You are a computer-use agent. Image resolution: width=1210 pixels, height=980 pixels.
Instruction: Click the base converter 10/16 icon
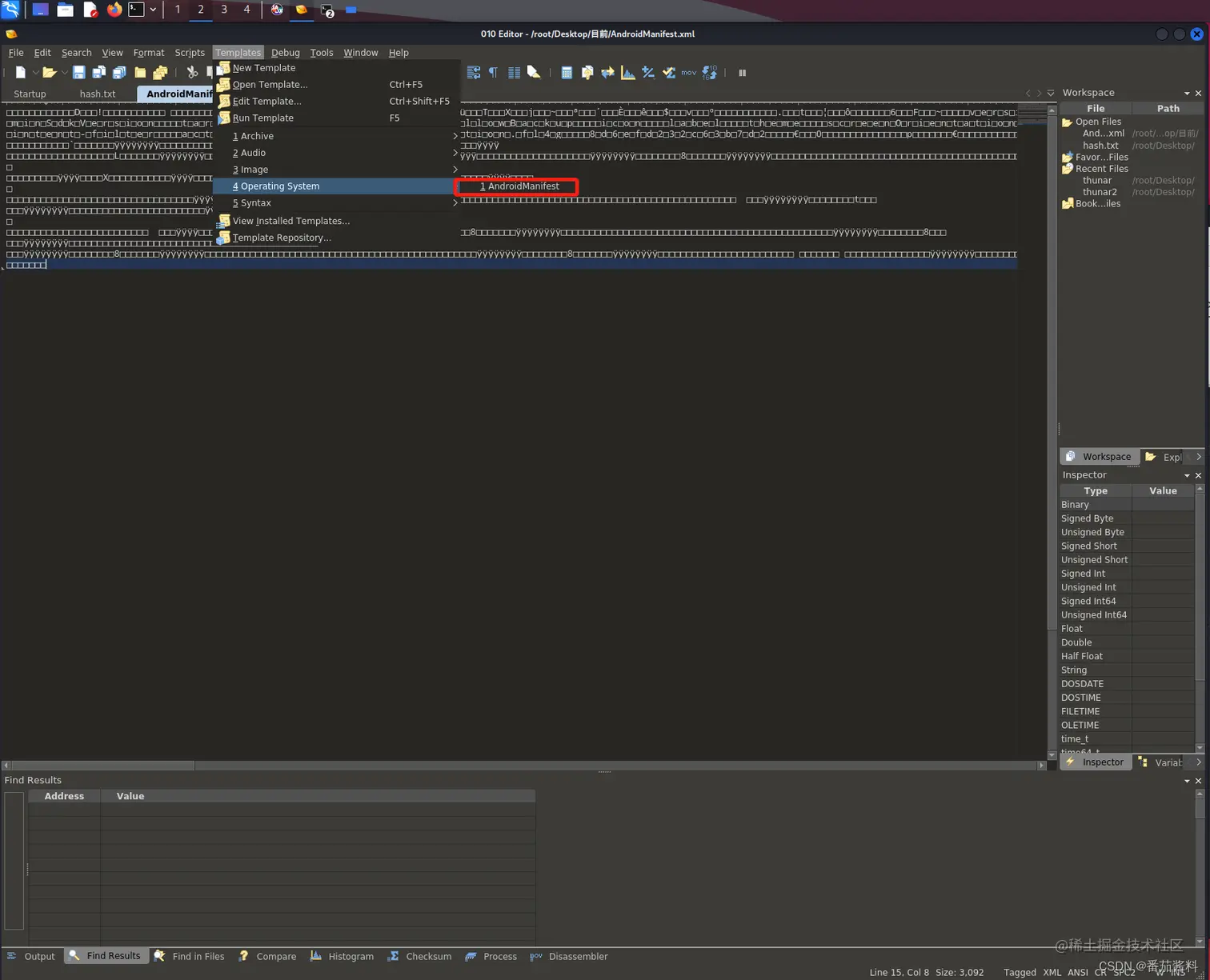(x=710, y=72)
